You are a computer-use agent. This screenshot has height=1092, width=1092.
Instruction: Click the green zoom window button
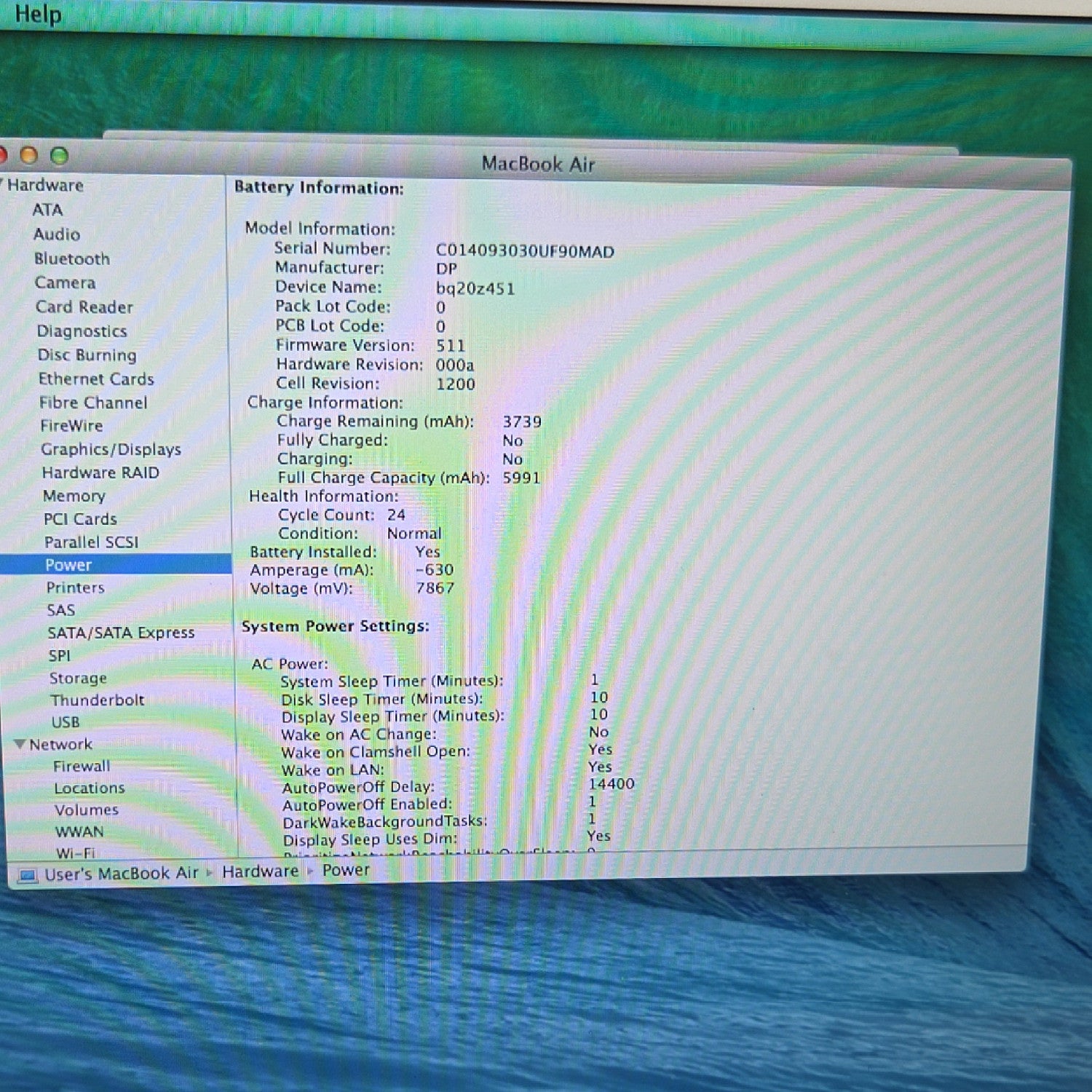click(59, 156)
